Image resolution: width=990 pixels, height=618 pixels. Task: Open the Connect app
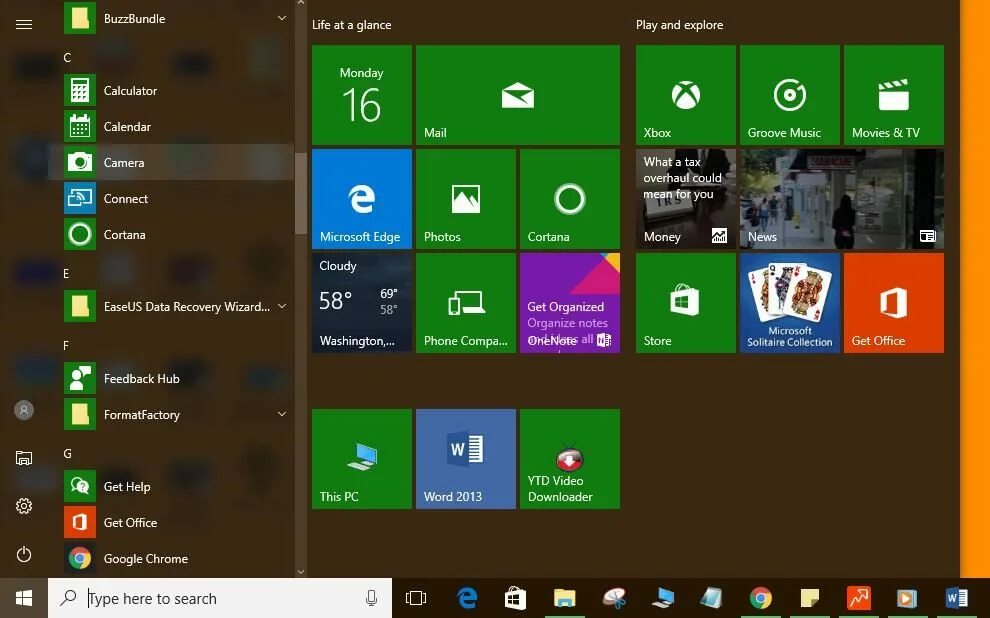point(170,198)
